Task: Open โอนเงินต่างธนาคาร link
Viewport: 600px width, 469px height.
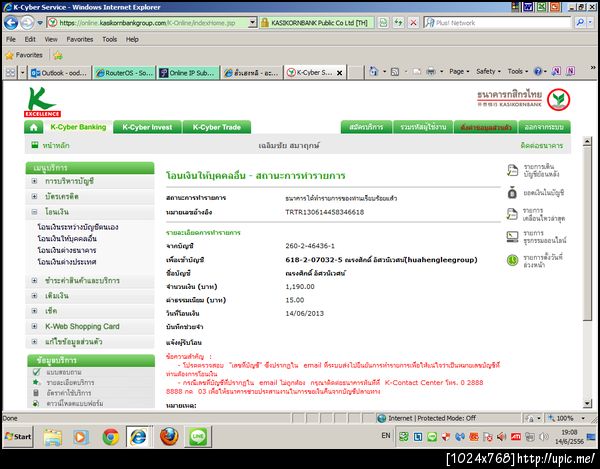Action: [67, 250]
